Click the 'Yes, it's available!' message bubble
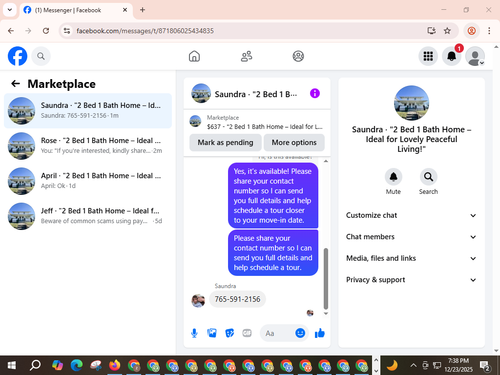The height and width of the screenshot is (375, 500). [273, 195]
